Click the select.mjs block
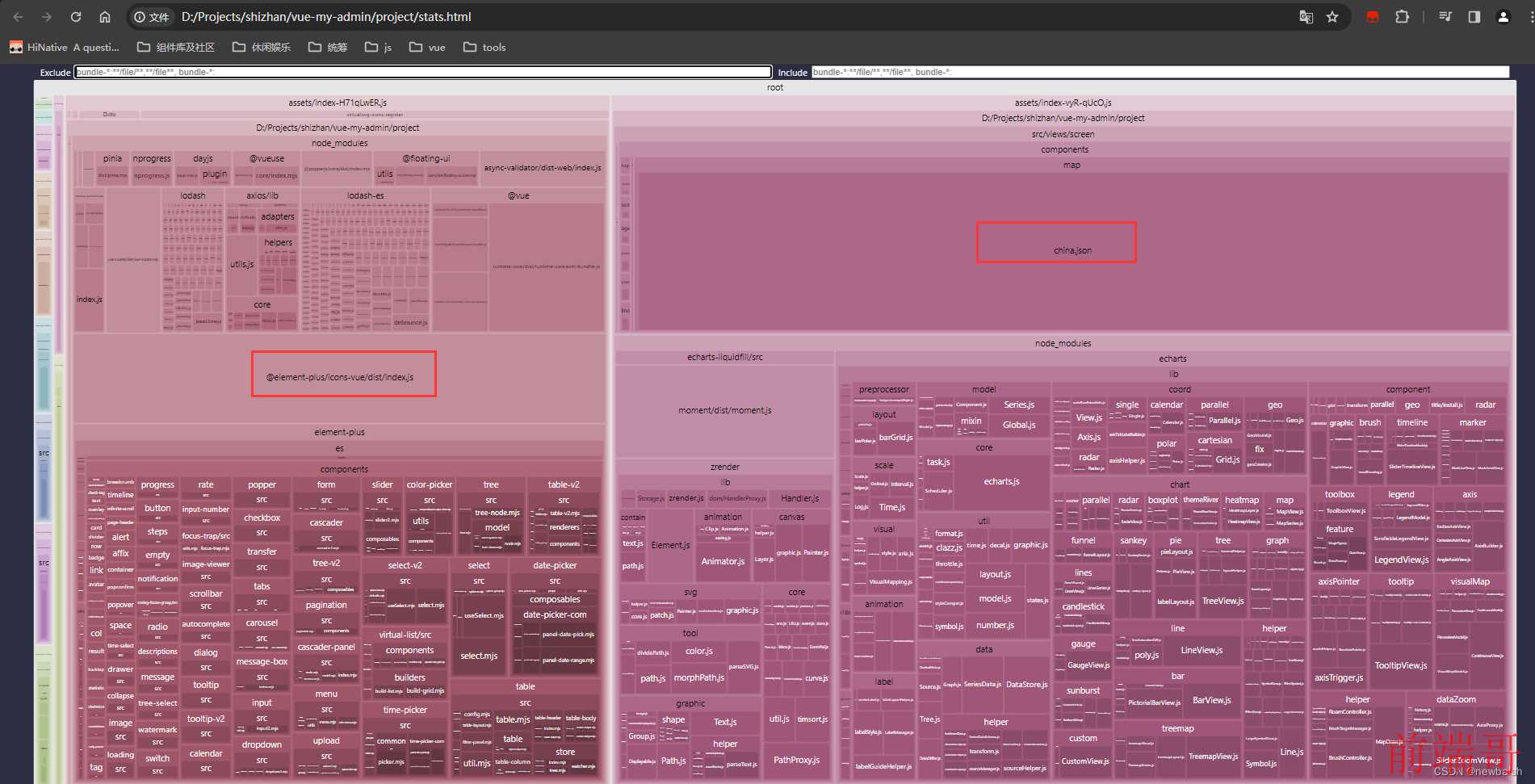 click(x=479, y=656)
